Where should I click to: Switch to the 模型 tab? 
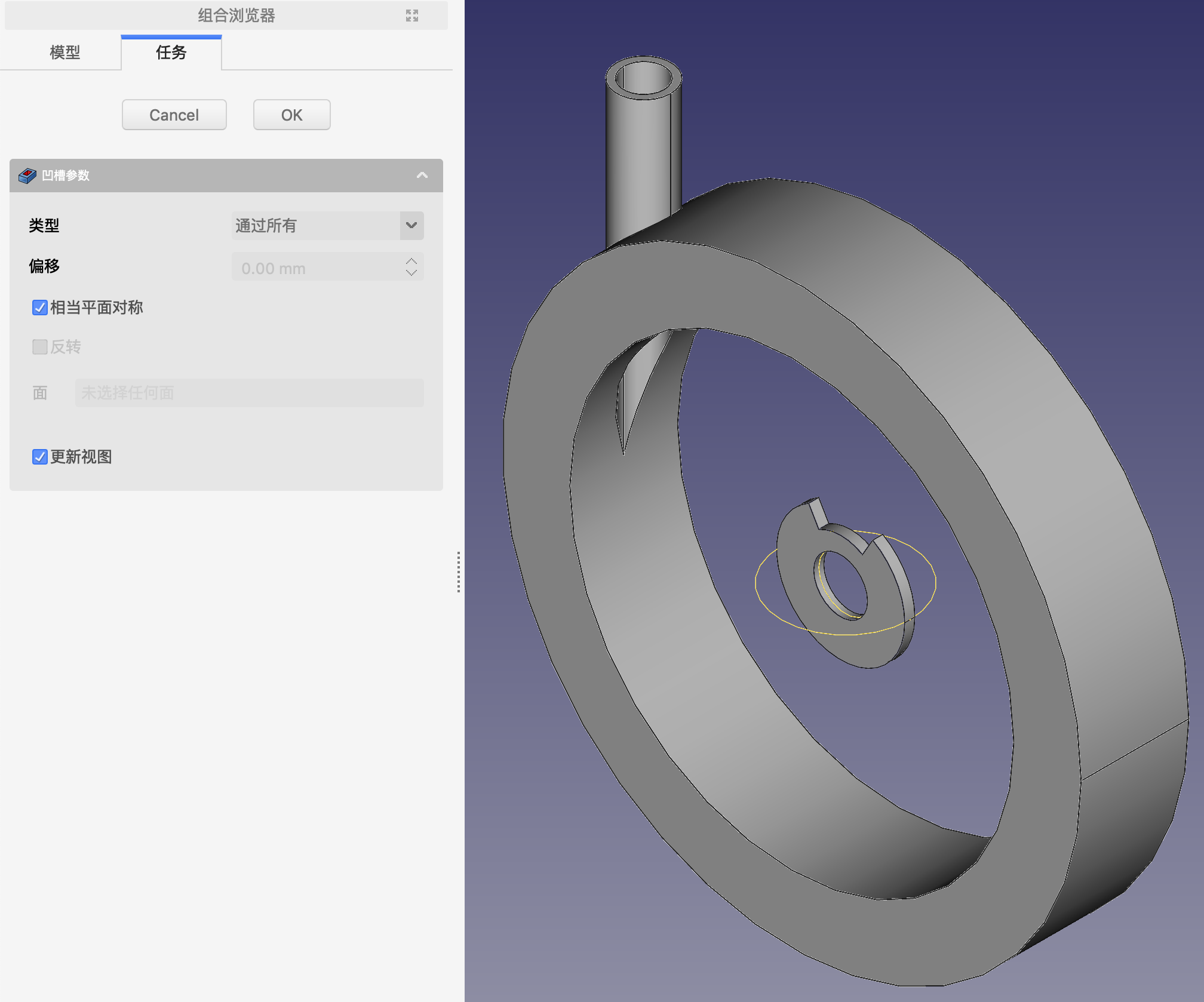(x=64, y=53)
